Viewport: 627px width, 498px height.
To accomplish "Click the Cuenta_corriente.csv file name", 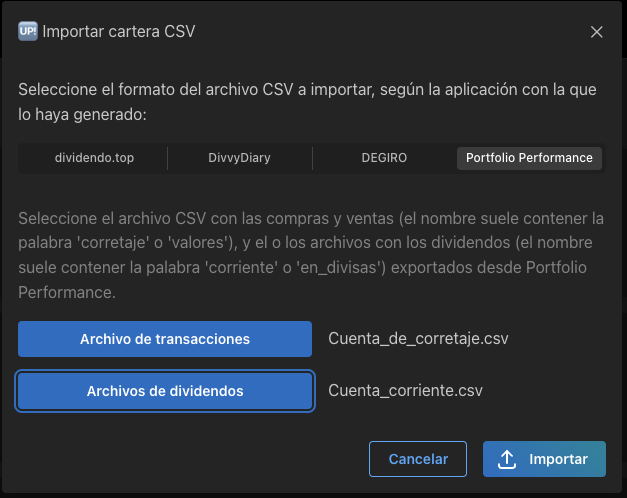I will (x=404, y=391).
